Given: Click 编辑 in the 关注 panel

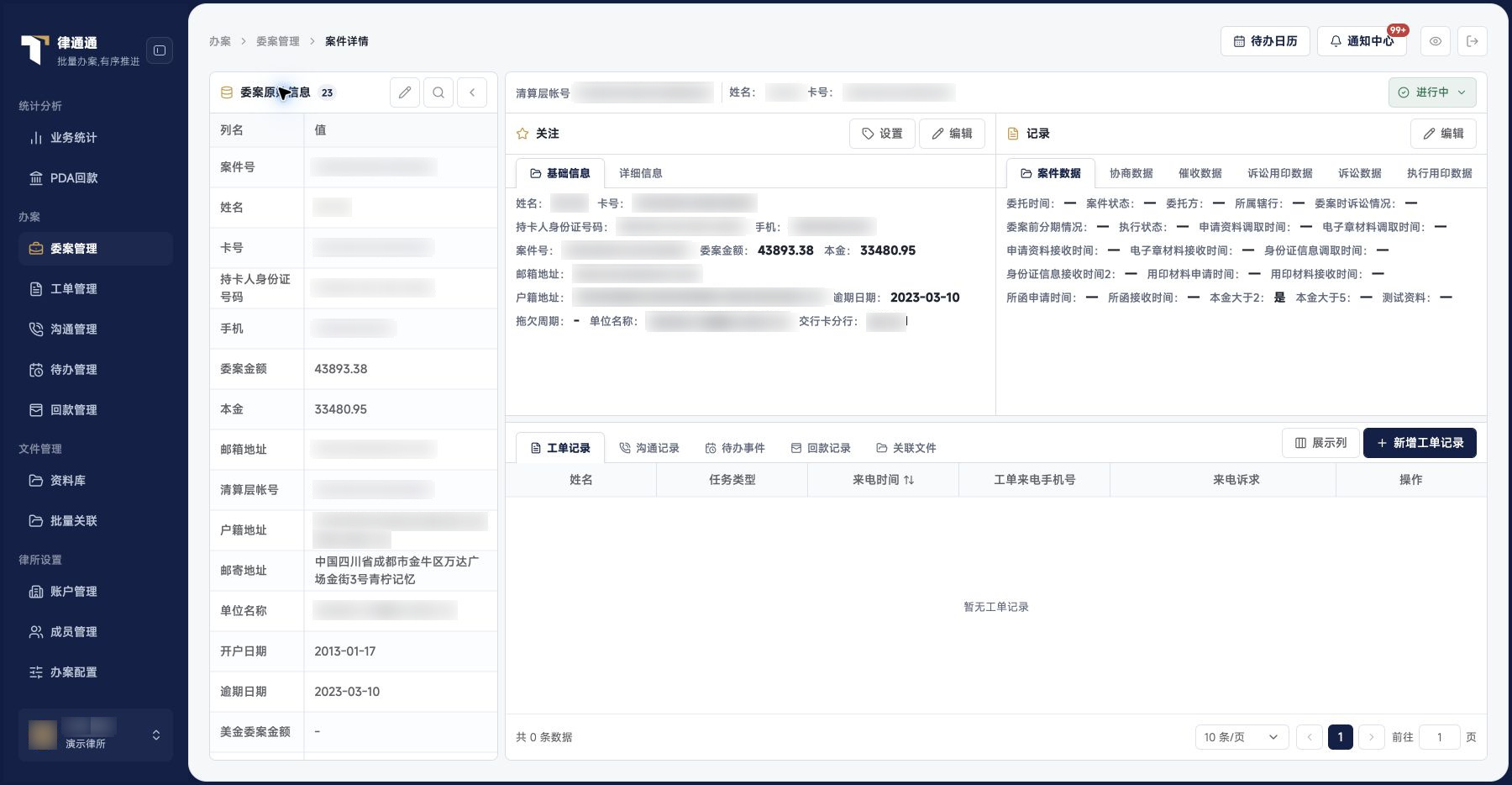Looking at the screenshot, I should click(952, 134).
